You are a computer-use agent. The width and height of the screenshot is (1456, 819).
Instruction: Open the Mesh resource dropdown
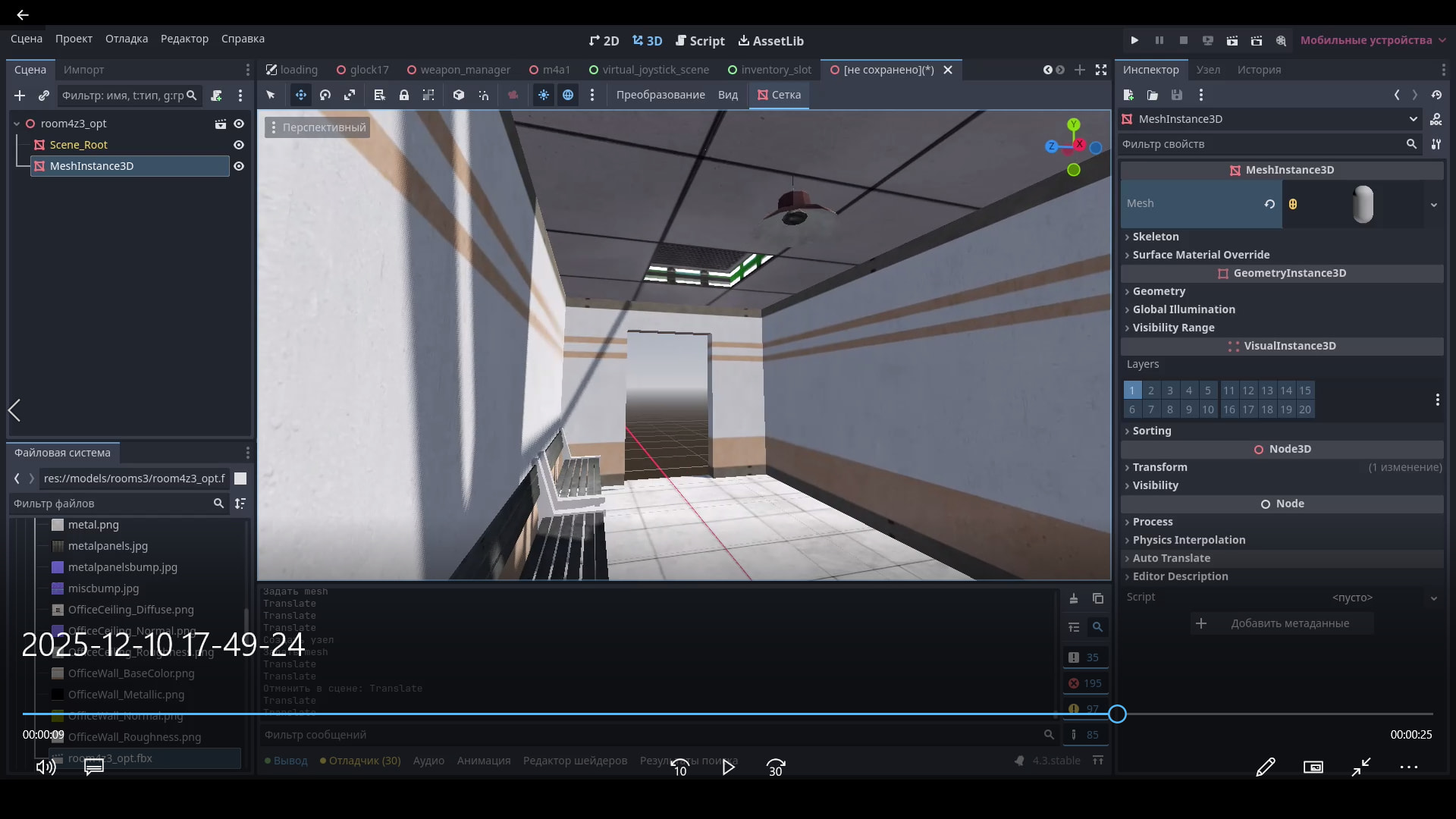click(x=1433, y=204)
